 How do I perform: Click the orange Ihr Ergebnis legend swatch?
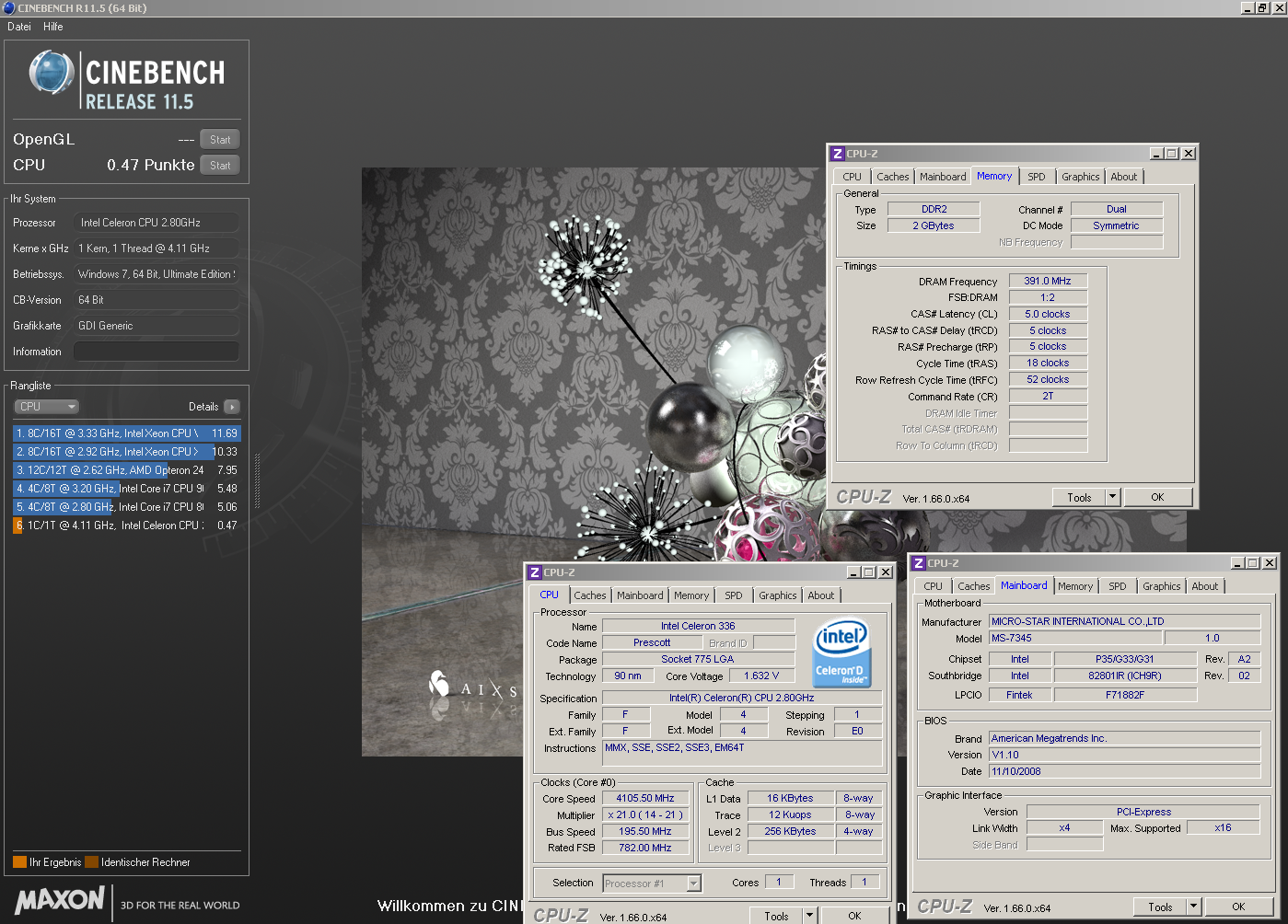click(19, 862)
